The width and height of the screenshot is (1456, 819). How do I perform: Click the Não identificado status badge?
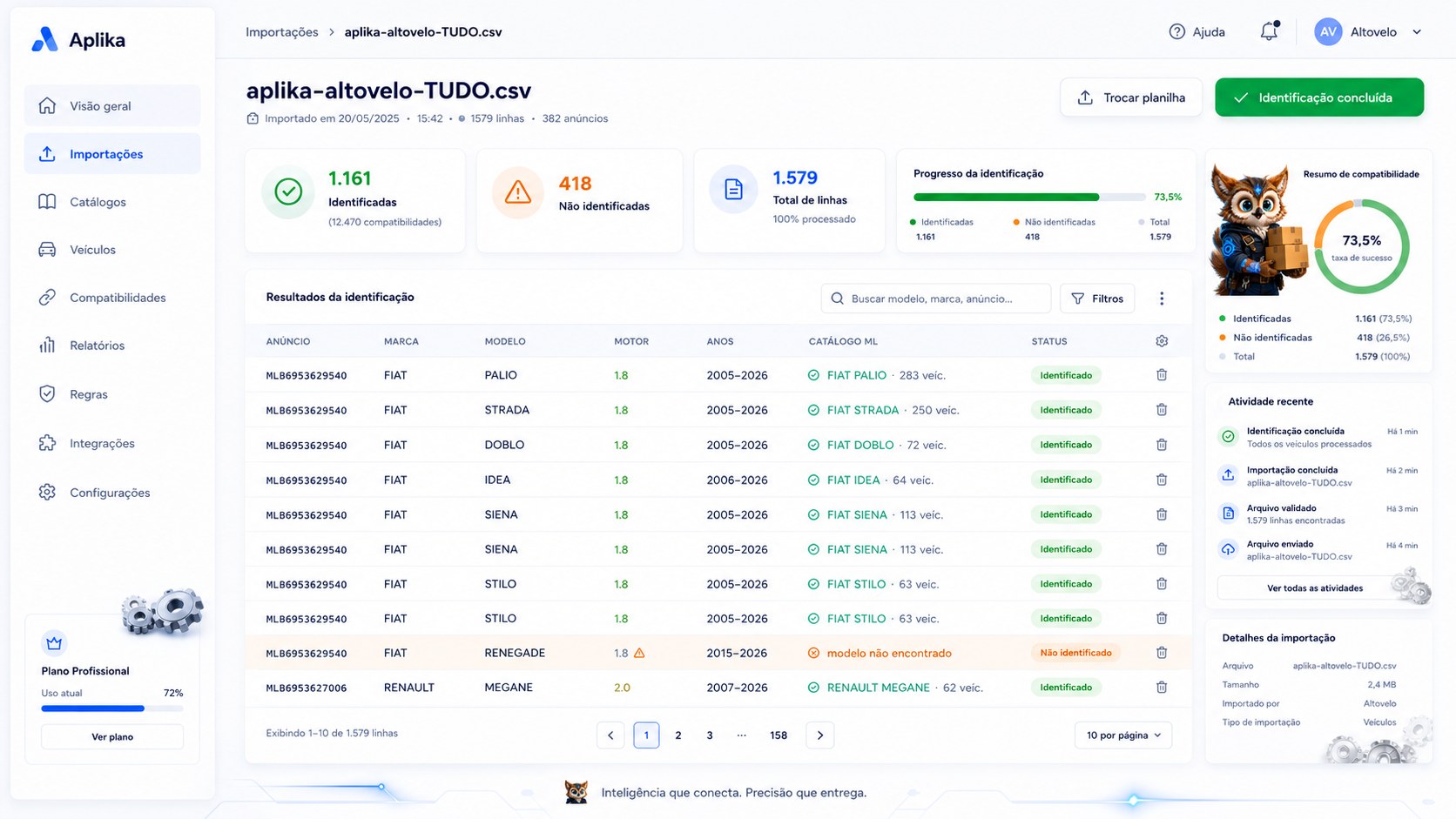(1075, 653)
